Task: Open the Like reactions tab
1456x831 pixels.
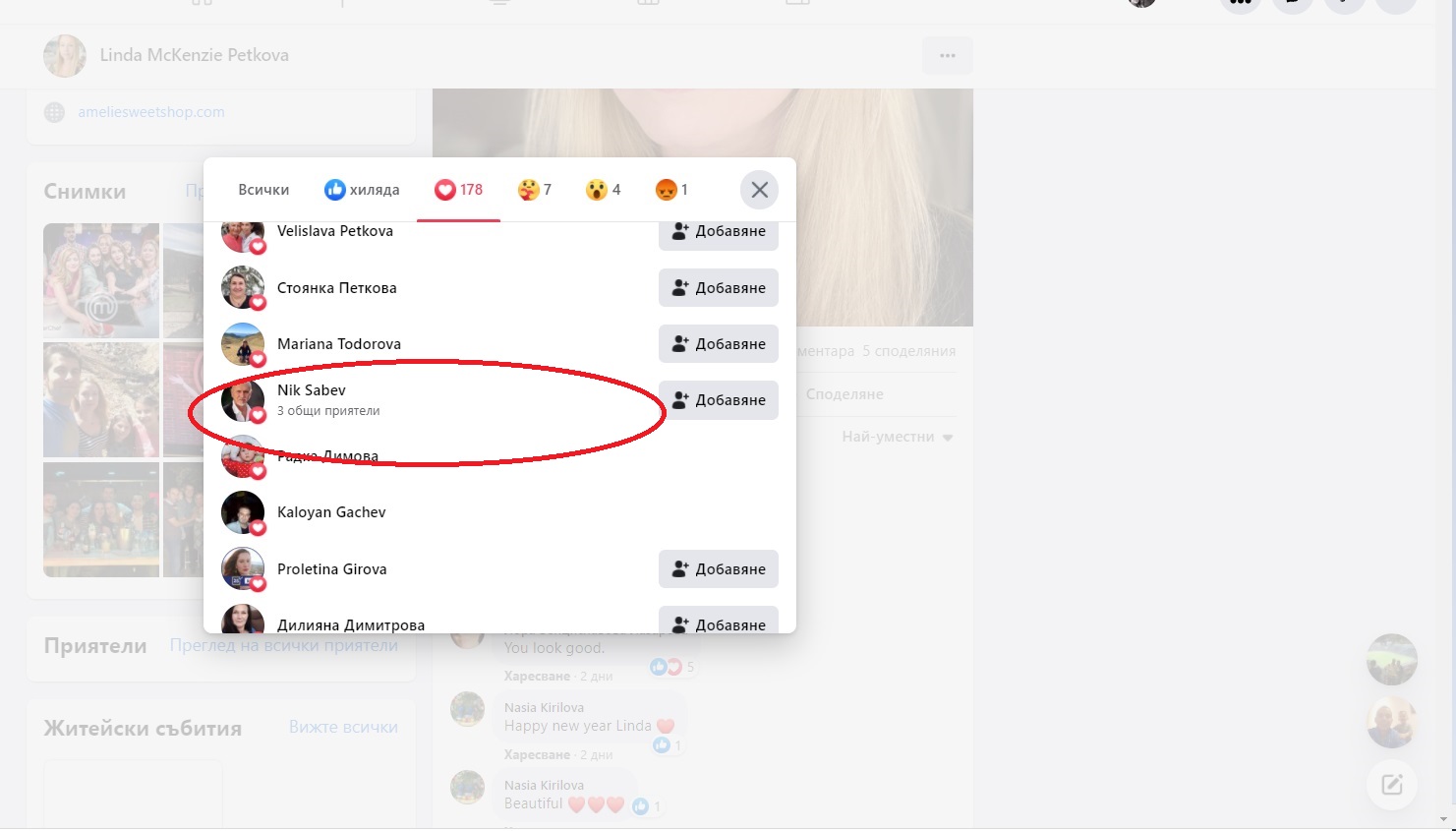Action: (x=362, y=190)
